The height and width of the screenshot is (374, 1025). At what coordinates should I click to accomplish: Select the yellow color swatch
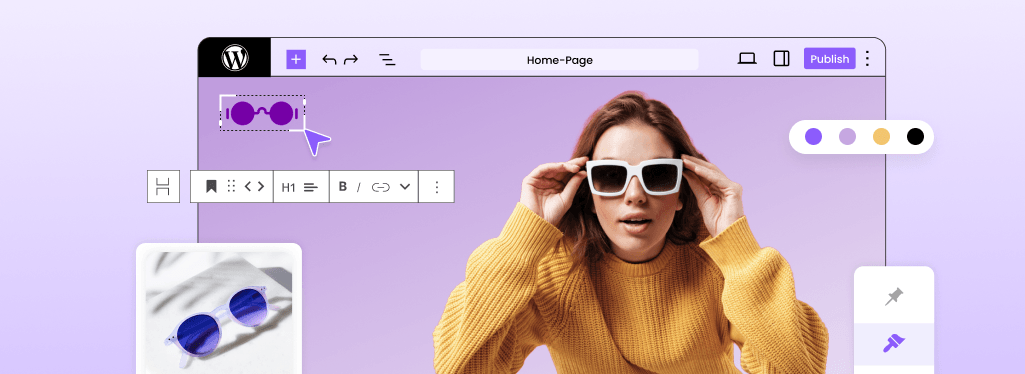(x=881, y=137)
